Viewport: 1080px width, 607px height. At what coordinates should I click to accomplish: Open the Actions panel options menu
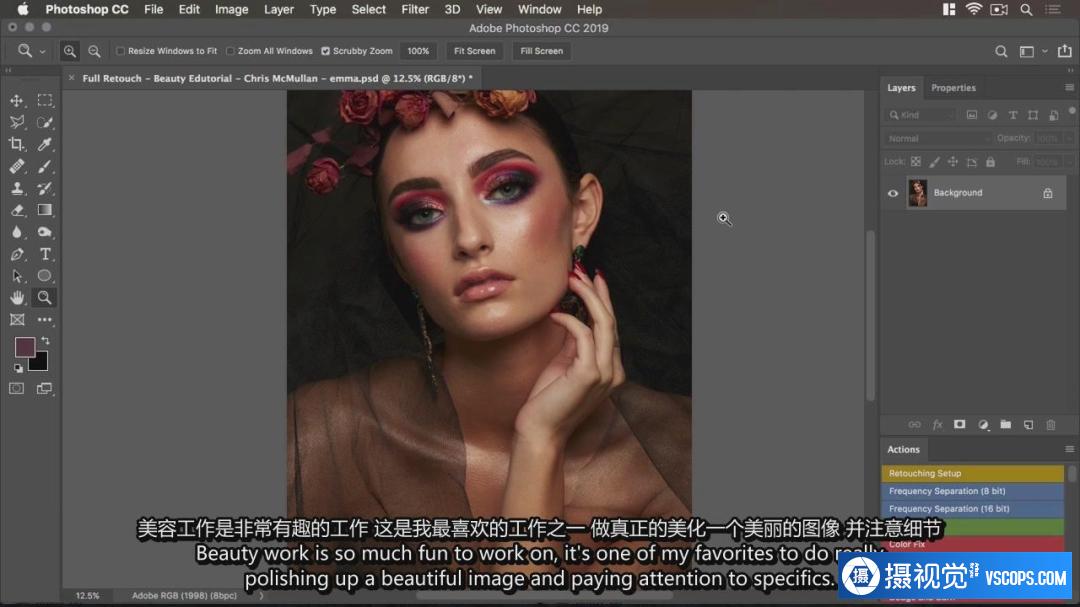(x=1069, y=449)
